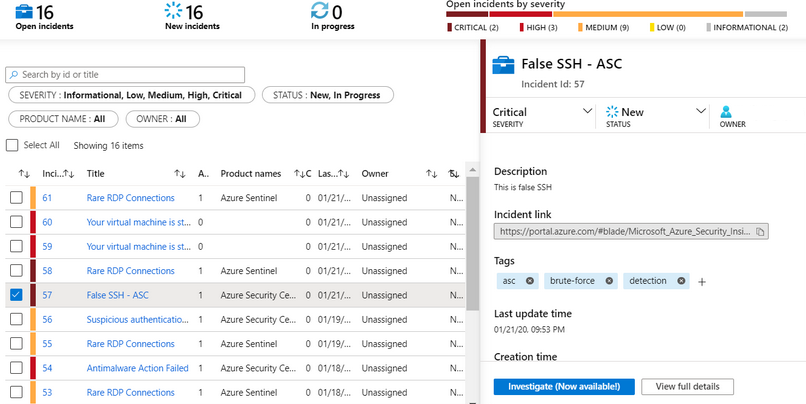Open incident ID 59 link
Screen dimensions: 806x404
tap(47, 246)
